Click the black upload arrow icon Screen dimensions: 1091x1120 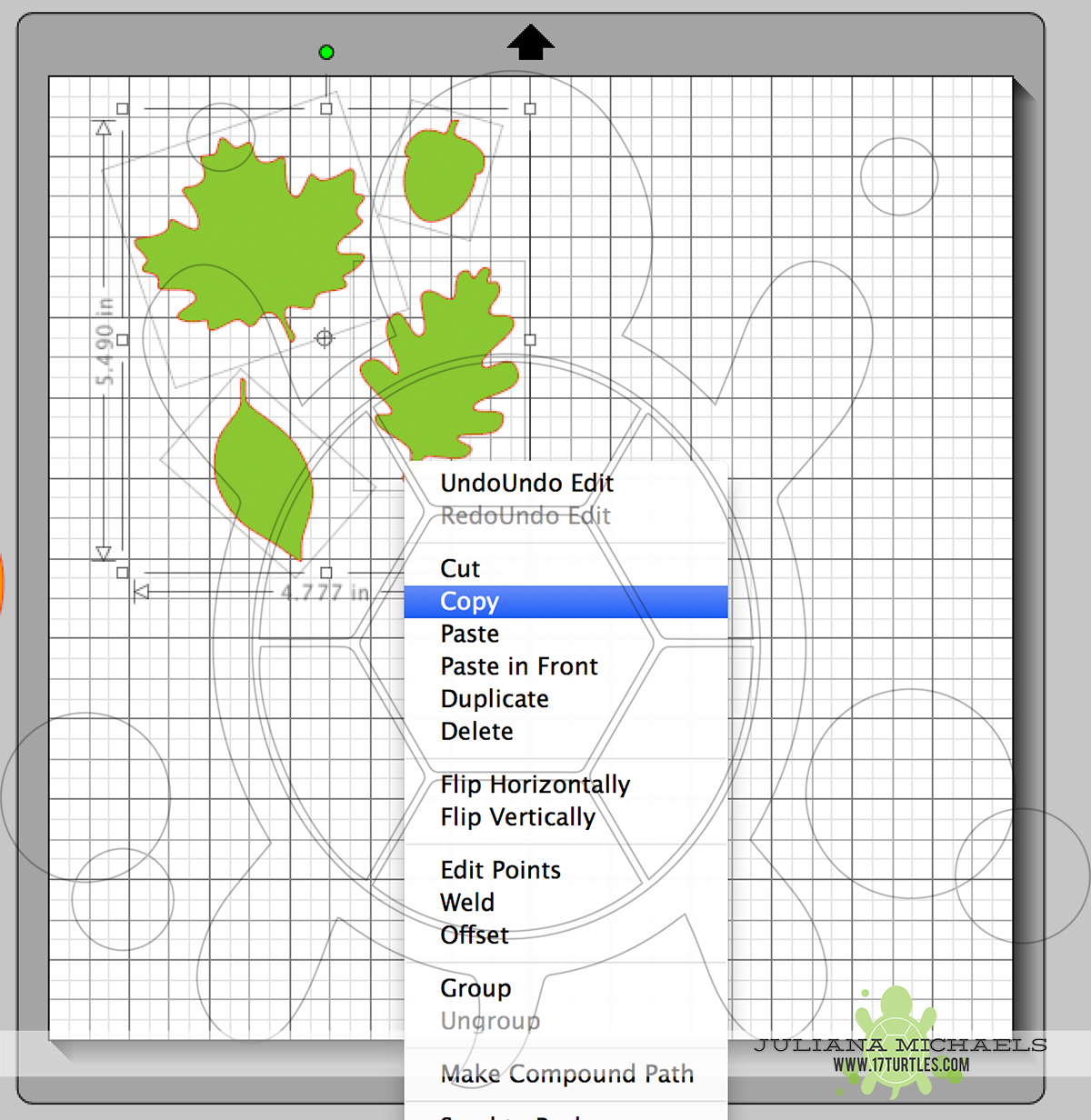click(x=530, y=41)
